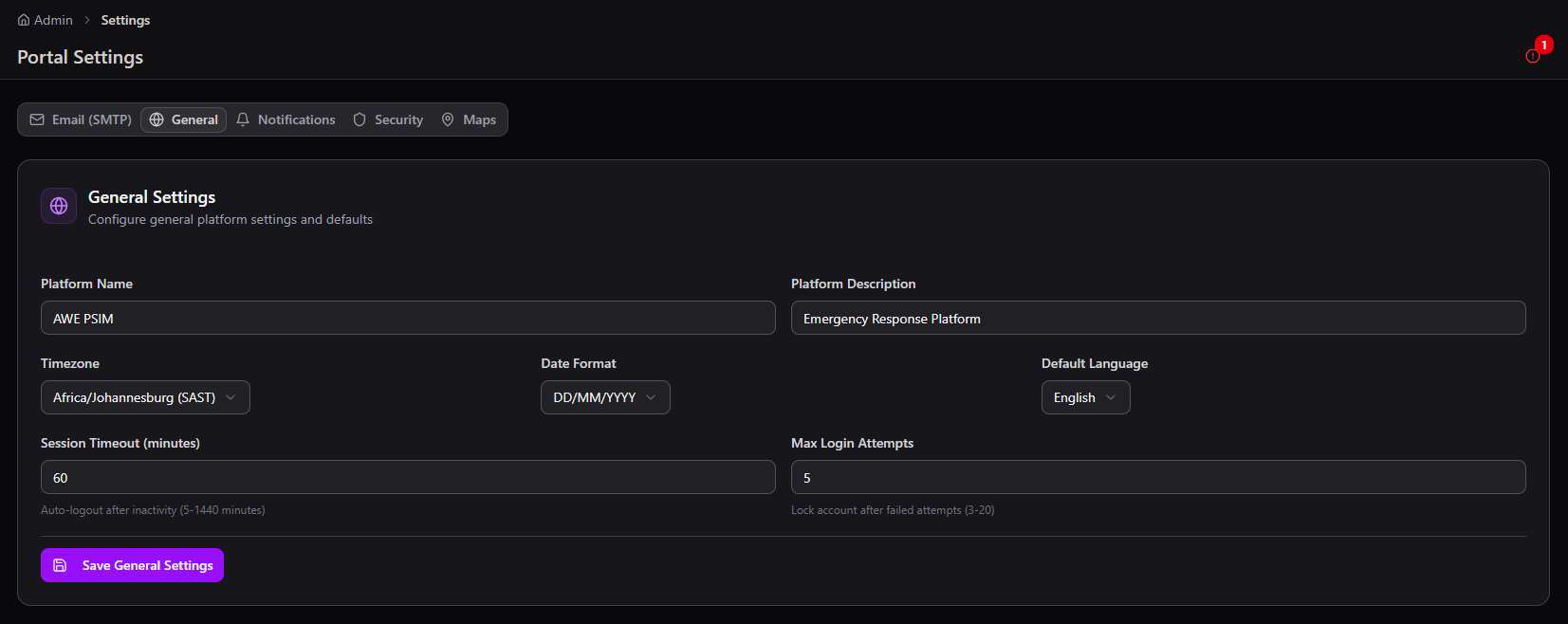1568x624 pixels.
Task: Open the Email (SMTP) tab
Action: (x=81, y=119)
